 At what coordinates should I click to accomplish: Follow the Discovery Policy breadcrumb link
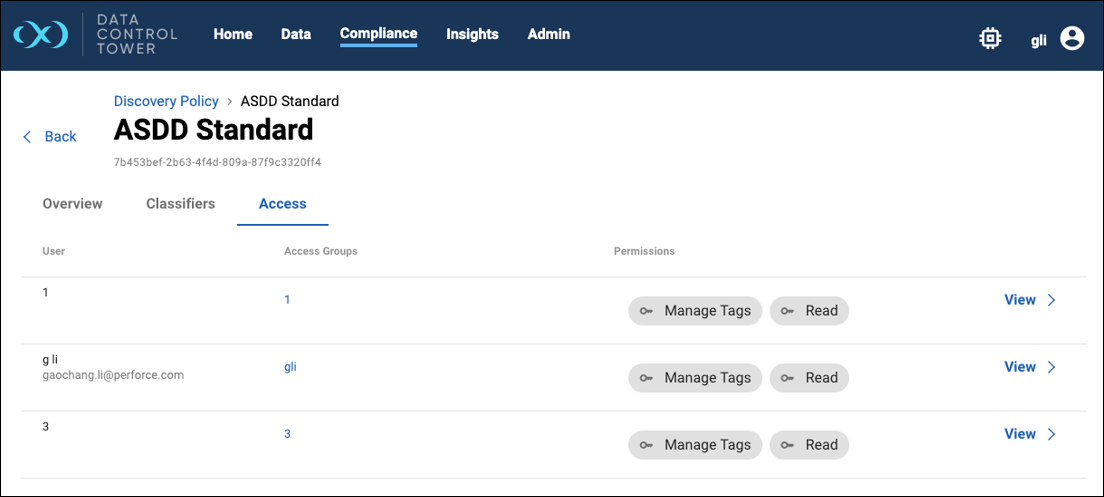(166, 101)
